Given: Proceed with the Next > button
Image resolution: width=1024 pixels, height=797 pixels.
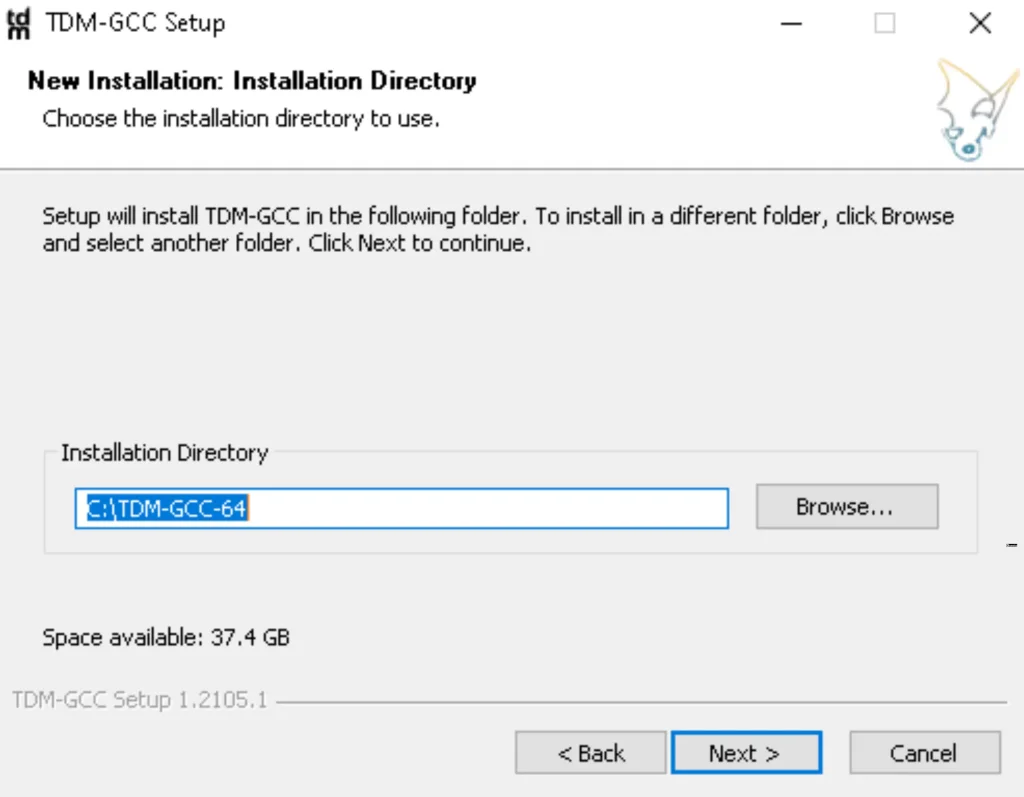Looking at the screenshot, I should (x=746, y=753).
